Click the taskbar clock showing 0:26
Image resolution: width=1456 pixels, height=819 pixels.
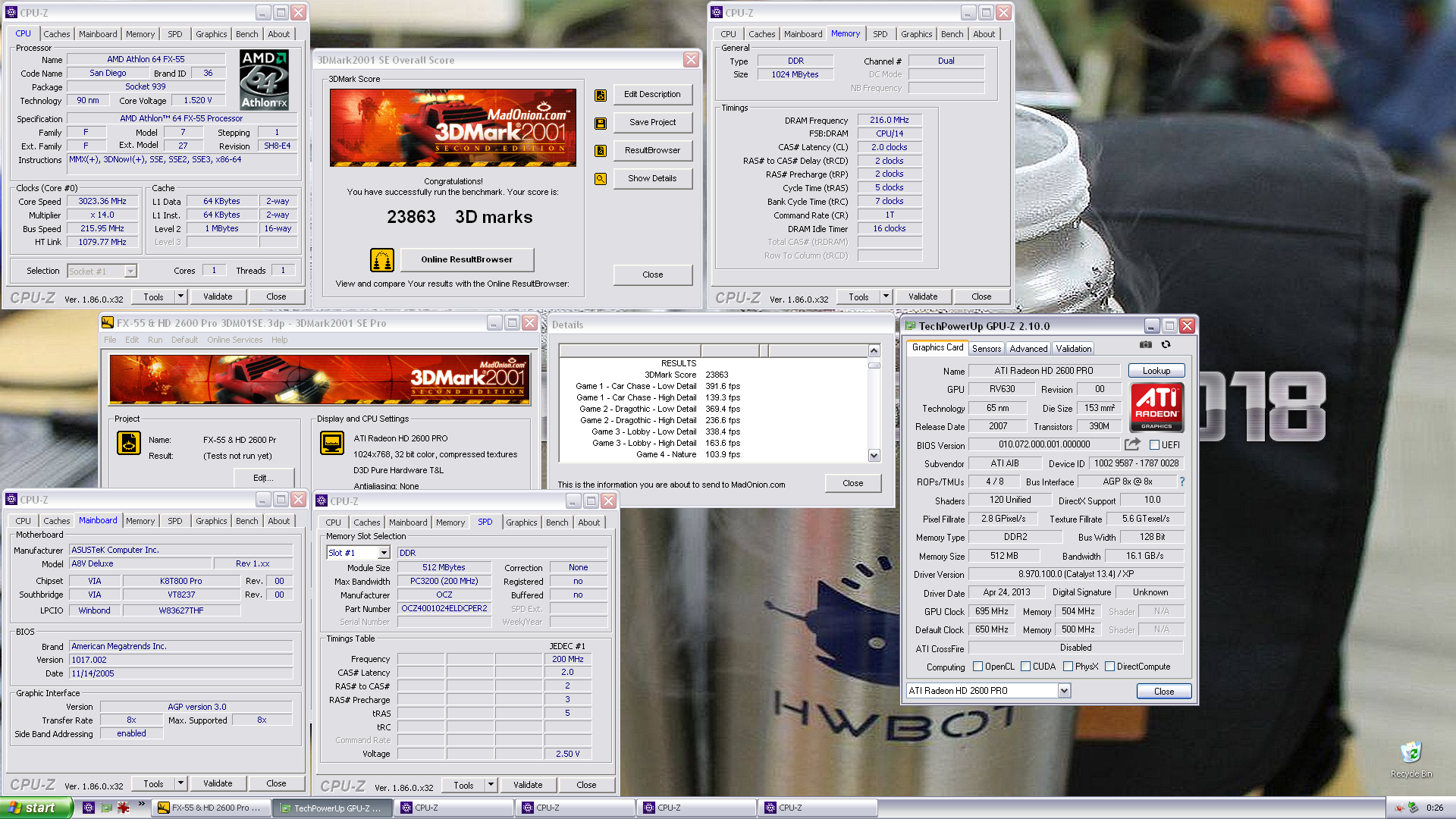[x=1435, y=808]
